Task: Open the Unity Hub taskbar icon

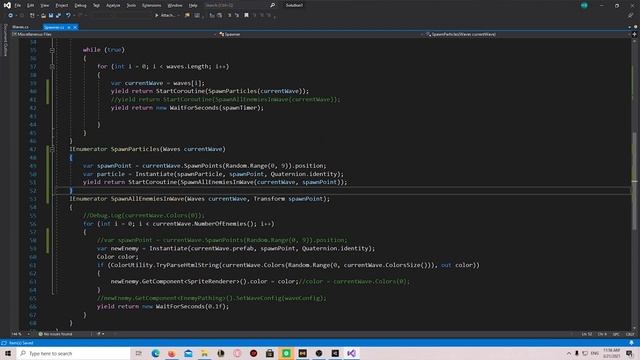Action: click(x=335, y=353)
